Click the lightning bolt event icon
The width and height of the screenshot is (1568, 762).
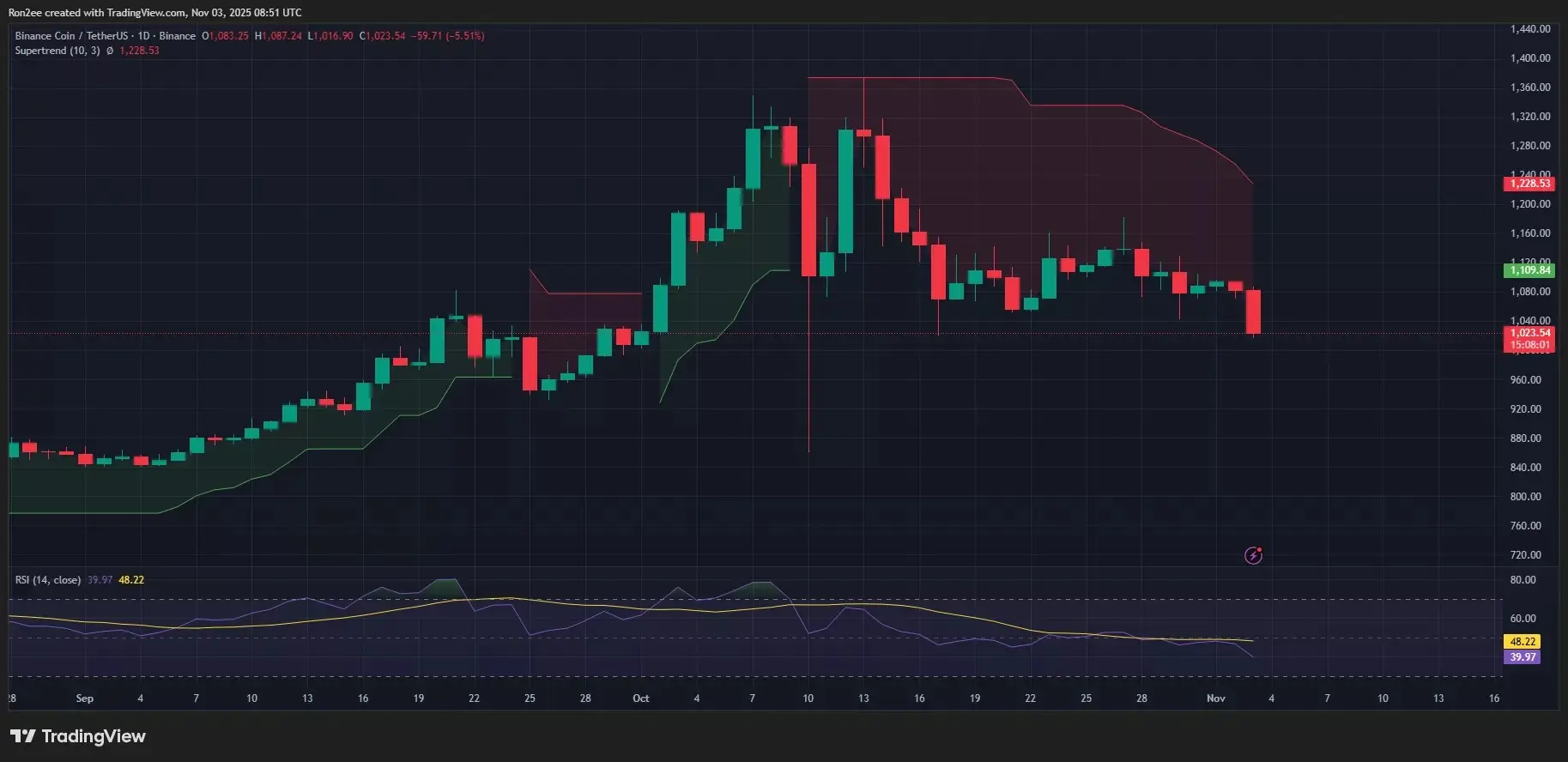coord(1253,555)
